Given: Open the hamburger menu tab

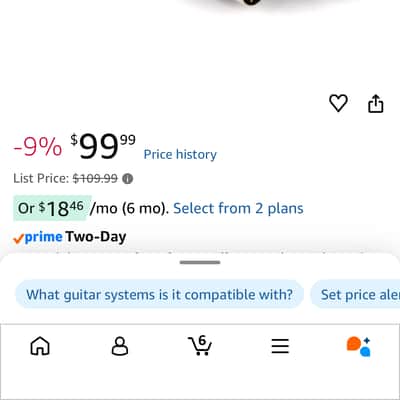Looking at the screenshot, I should [280, 346].
